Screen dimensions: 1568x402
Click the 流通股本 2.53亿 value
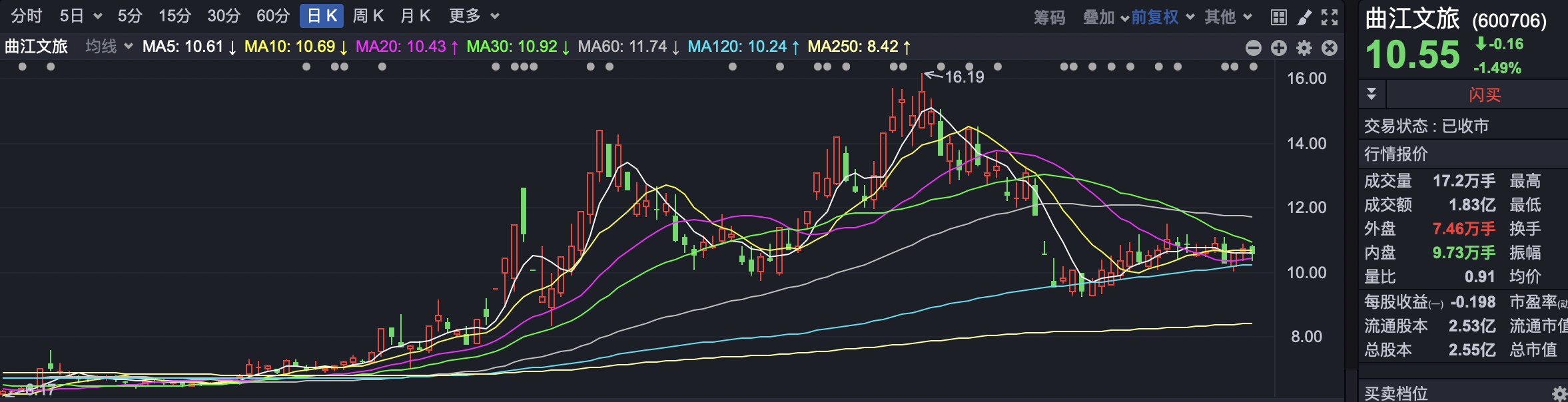point(1472,326)
